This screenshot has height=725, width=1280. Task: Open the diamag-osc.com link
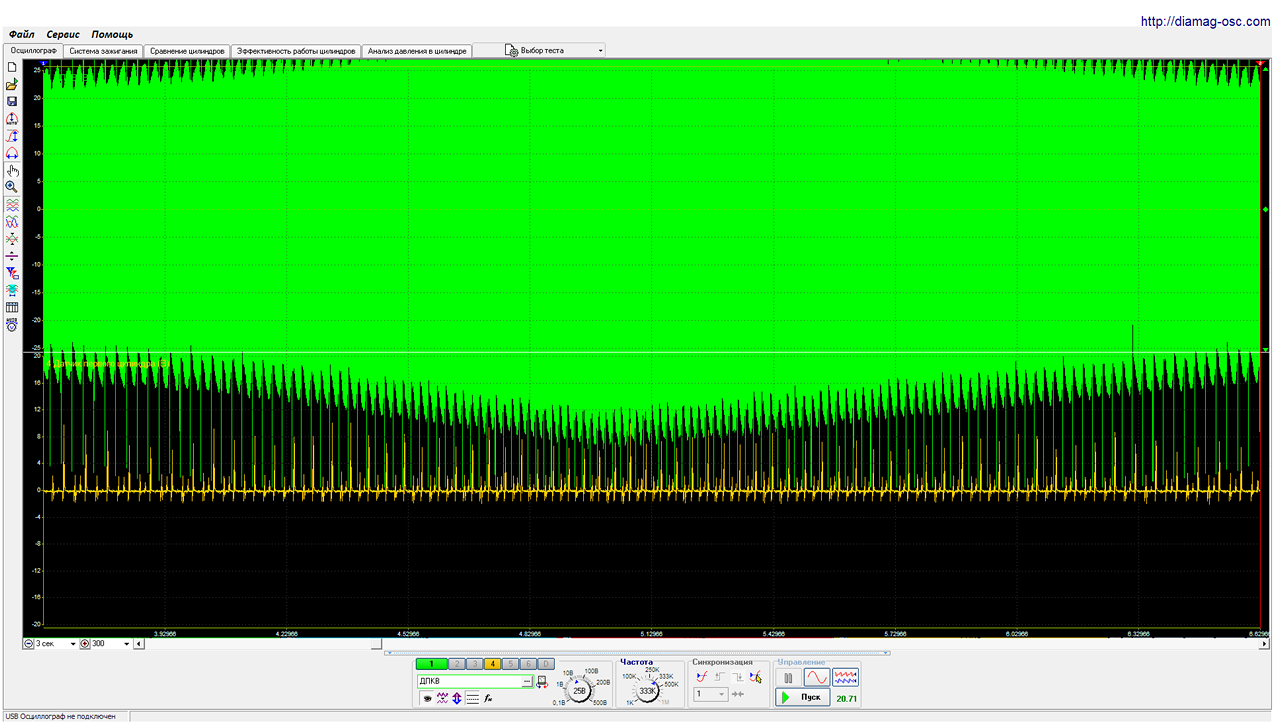pyautogui.click(x=1205, y=21)
